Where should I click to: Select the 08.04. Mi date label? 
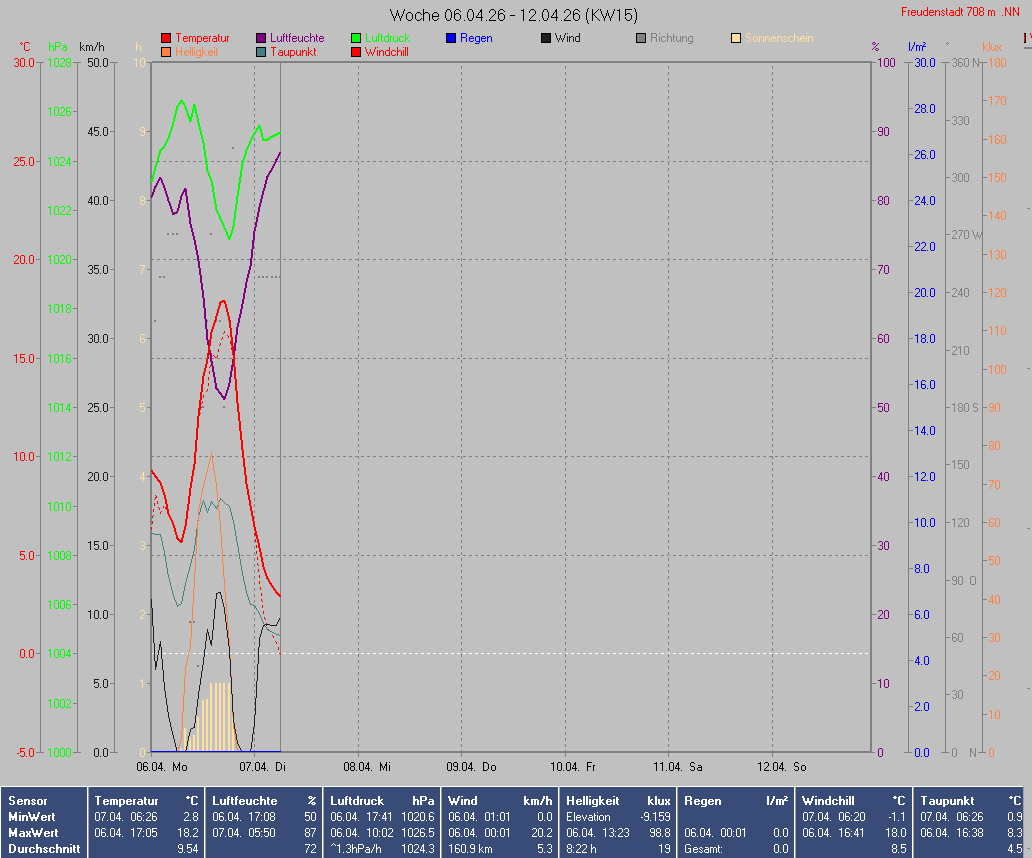point(366,767)
